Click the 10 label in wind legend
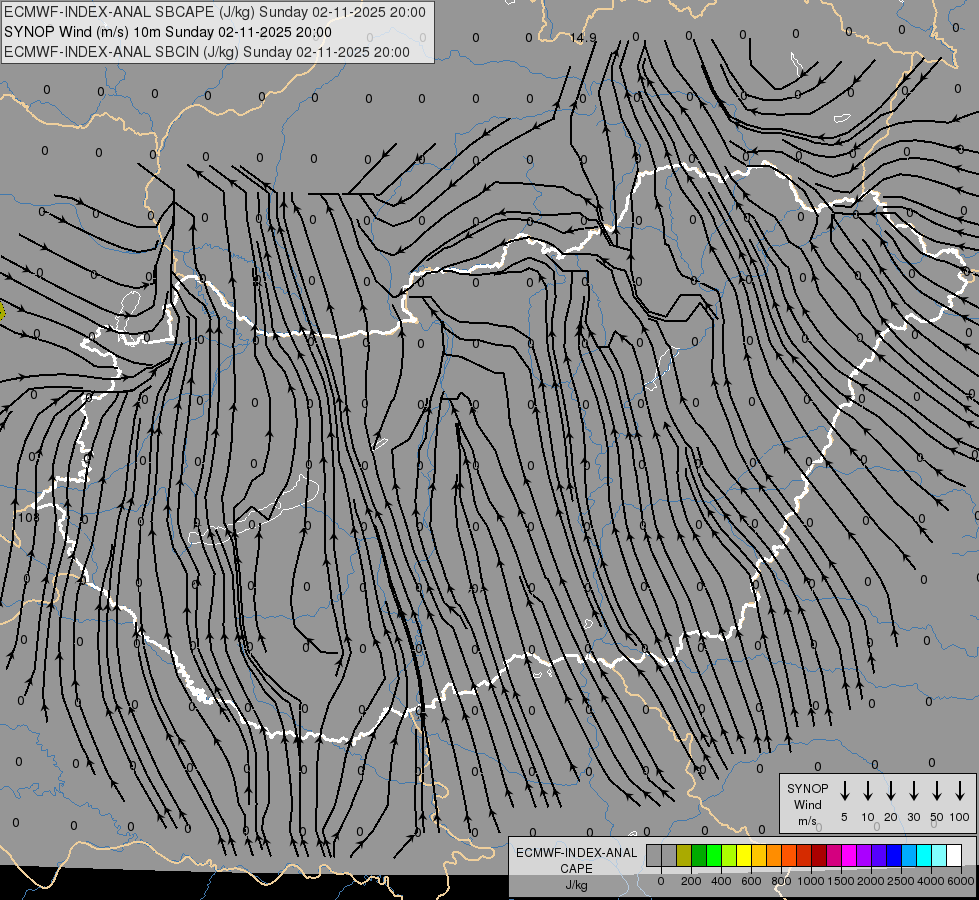 [x=868, y=817]
